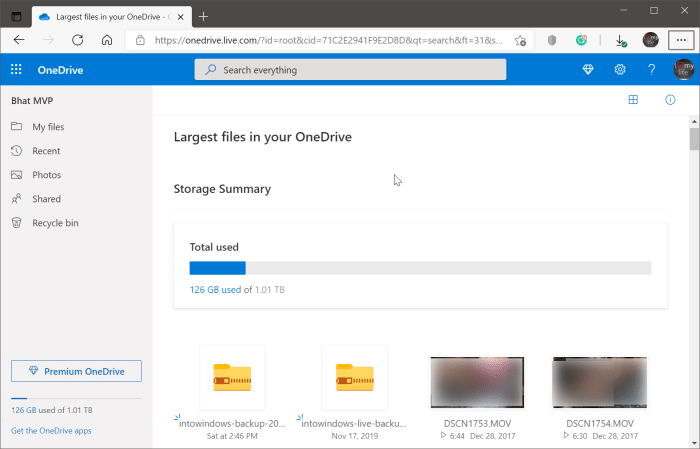Viewport: 700px width, 449px height.
Task: Open a new browser tab
Action: pos(204,17)
